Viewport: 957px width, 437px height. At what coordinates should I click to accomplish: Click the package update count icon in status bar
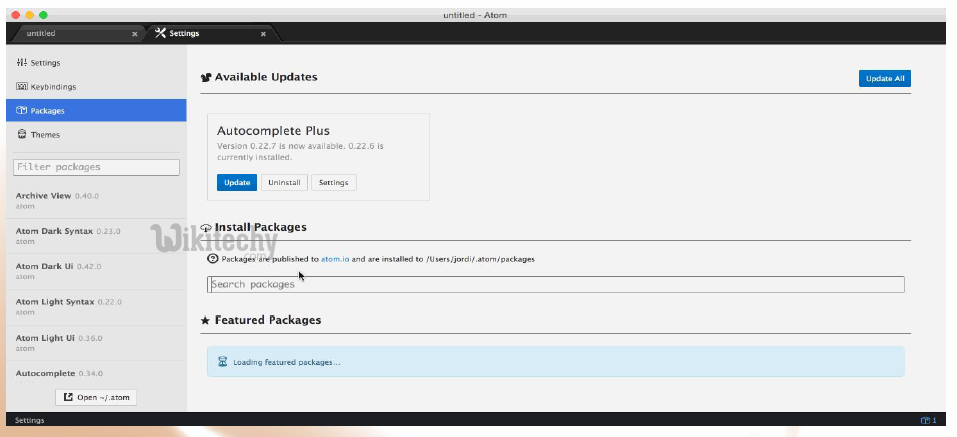[927, 420]
